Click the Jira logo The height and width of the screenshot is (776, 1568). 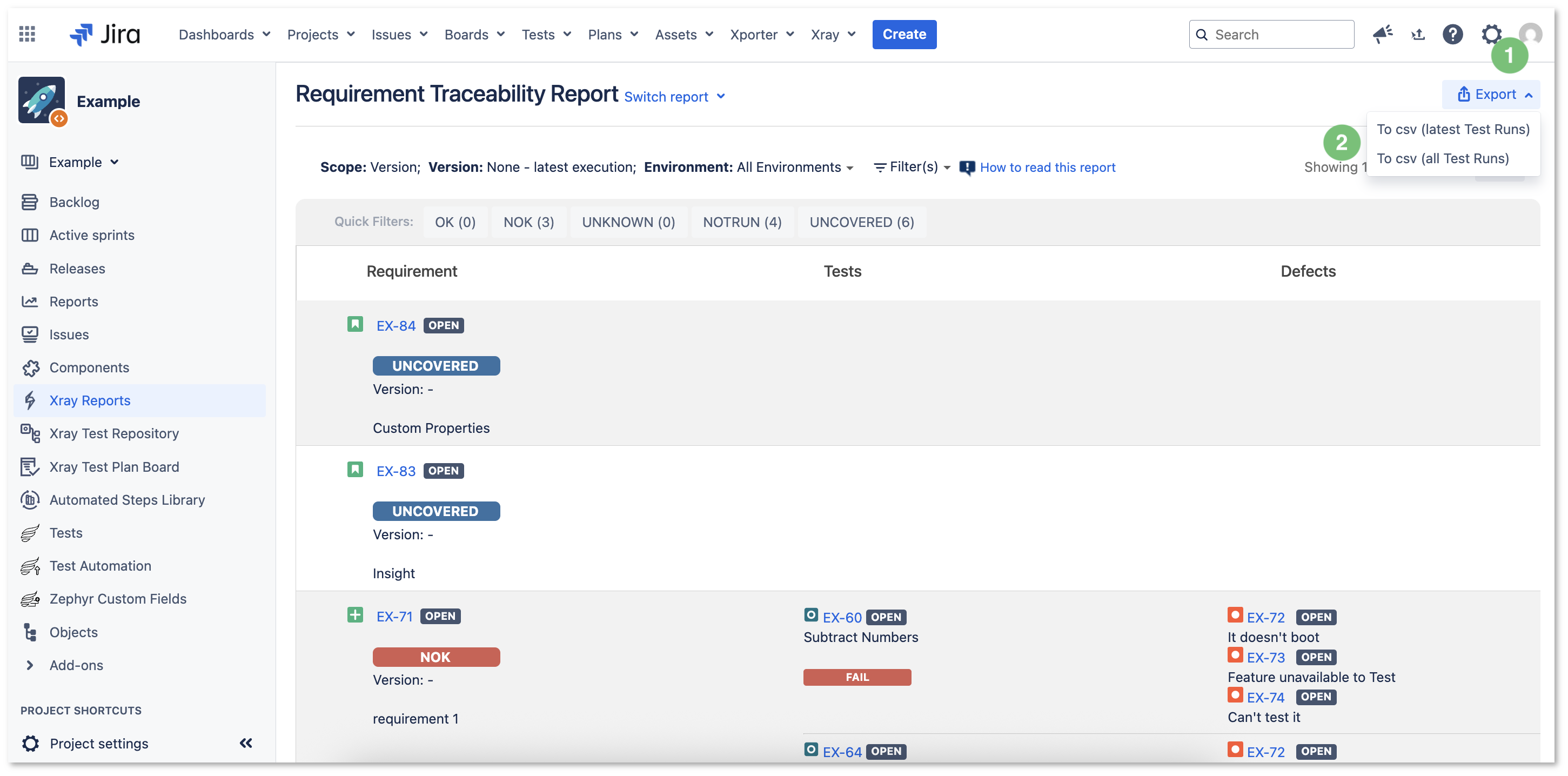105,34
